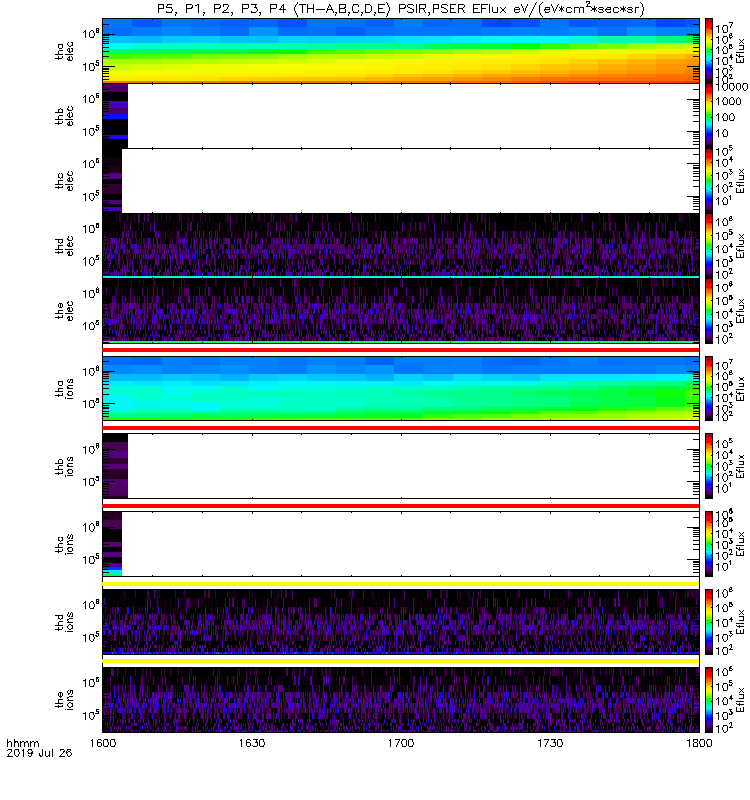Select the 'tha ions' panel label
This screenshot has height=800, width=750.
pyautogui.click(x=64, y=388)
